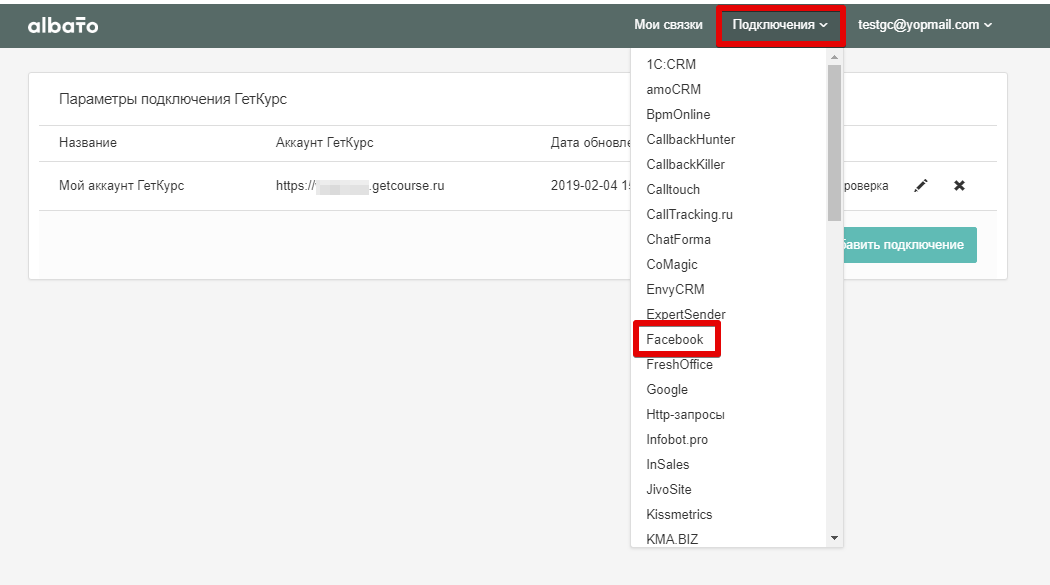Choose Facebook connection
This screenshot has width=1050, height=585.
(x=675, y=339)
